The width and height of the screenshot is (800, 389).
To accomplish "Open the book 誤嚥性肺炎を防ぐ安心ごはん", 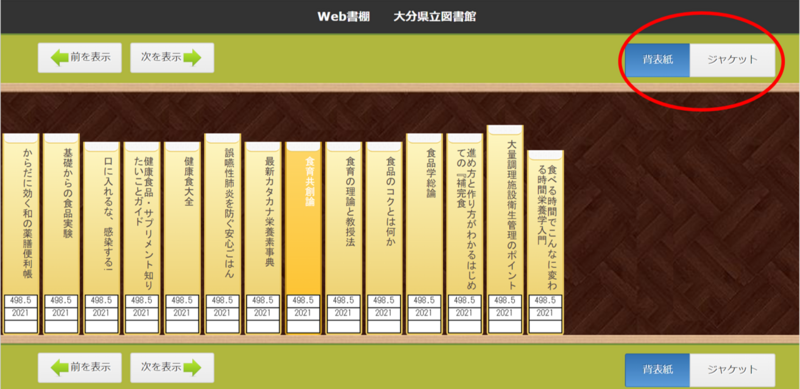I will click(222, 234).
